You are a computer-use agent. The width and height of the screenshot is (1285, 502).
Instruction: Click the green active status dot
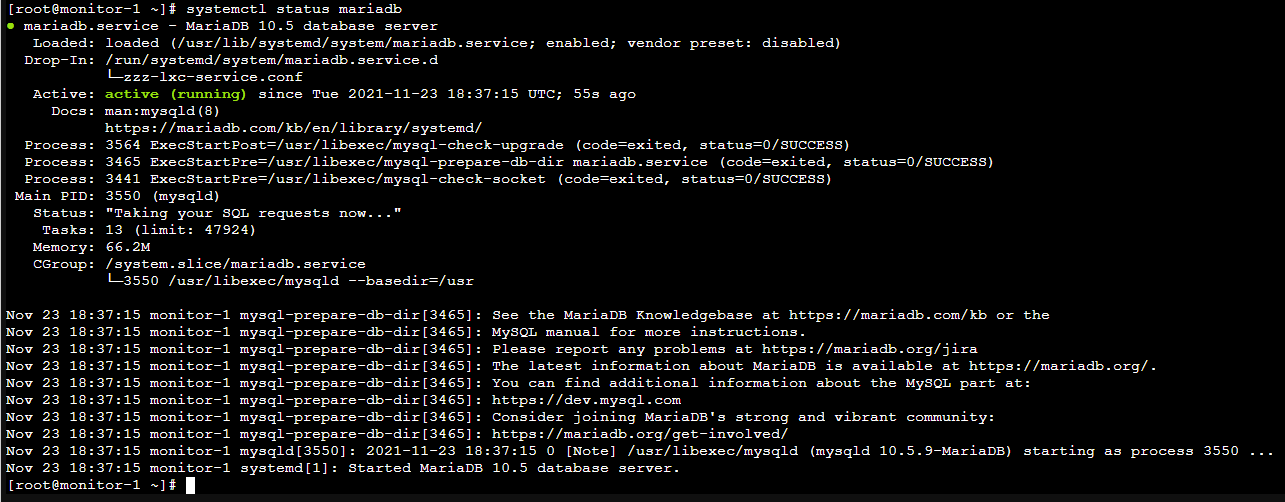(9, 26)
